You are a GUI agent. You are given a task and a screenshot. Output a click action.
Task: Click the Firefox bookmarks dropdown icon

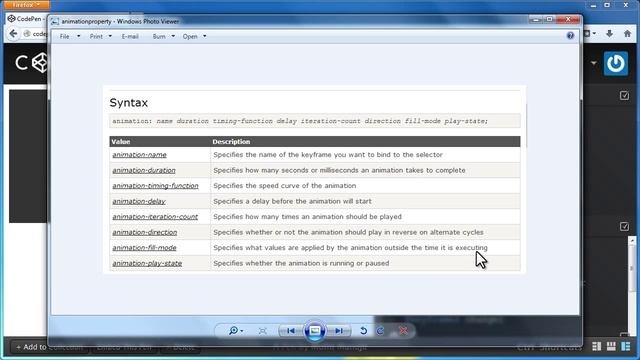pyautogui.click(x=589, y=33)
